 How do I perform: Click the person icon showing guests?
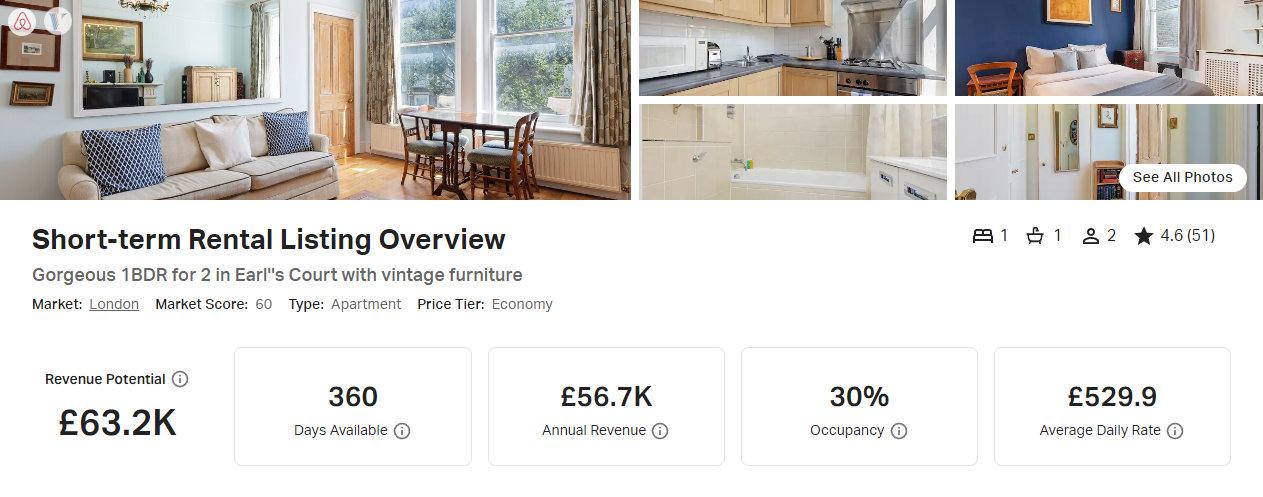coord(1091,236)
